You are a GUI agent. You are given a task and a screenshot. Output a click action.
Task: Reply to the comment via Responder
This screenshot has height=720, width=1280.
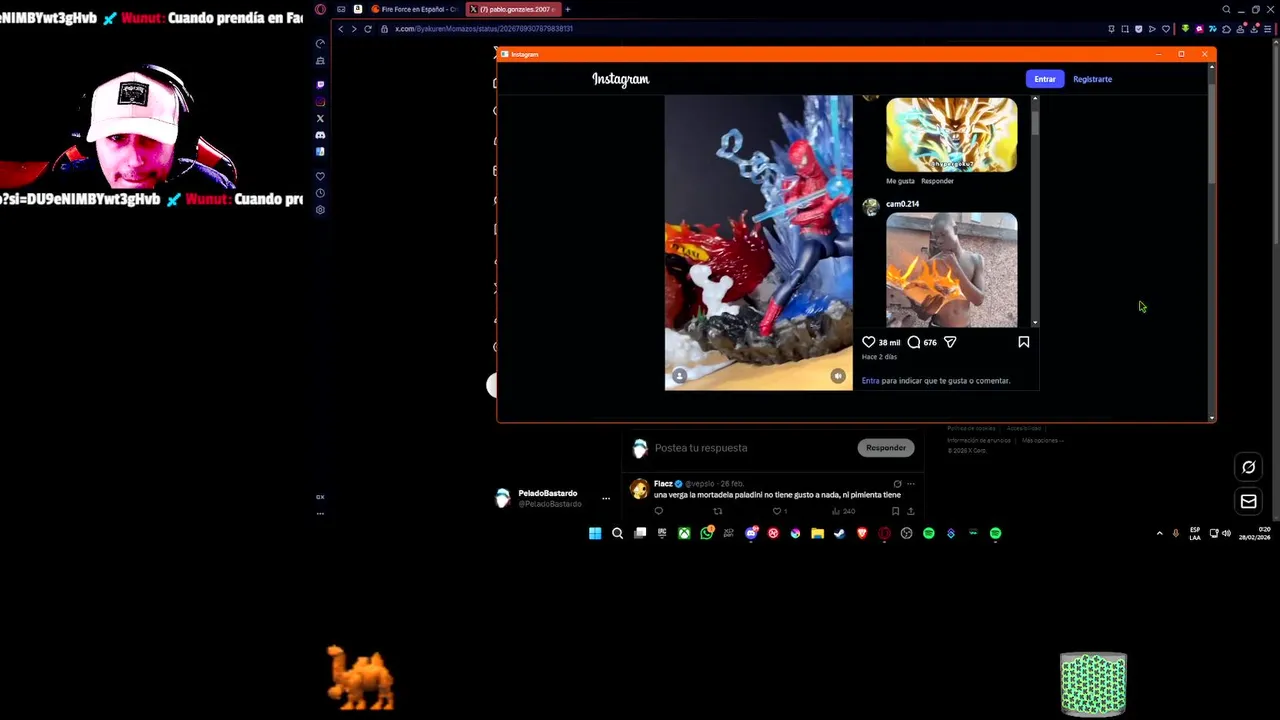point(937,181)
